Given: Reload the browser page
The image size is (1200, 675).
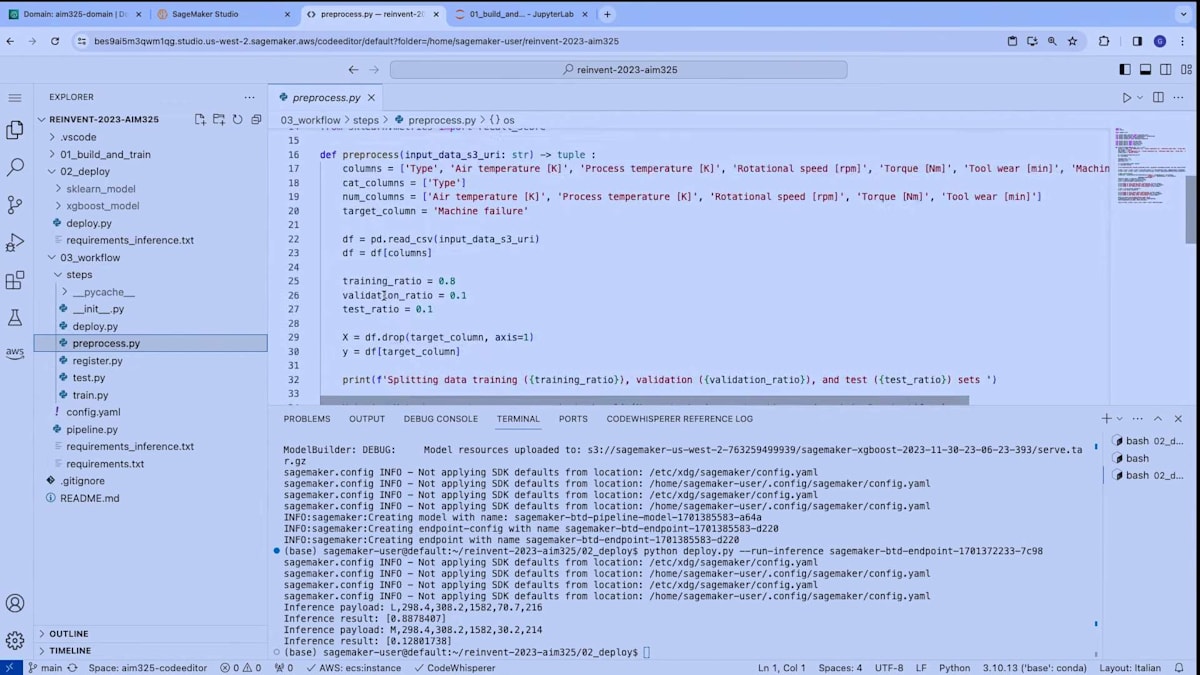Looking at the screenshot, I should pyautogui.click(x=53, y=41).
